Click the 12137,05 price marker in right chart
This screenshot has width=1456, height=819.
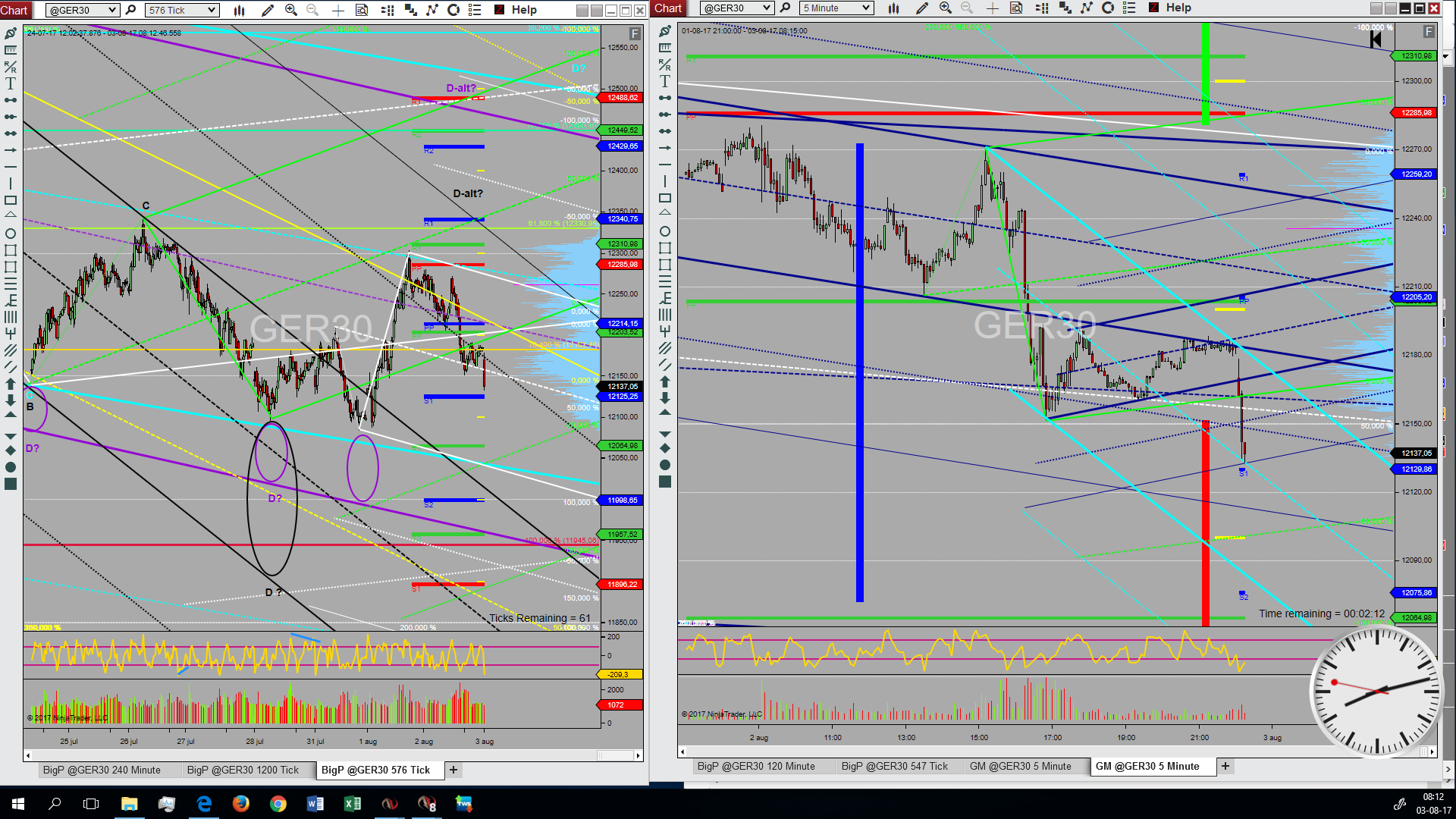(x=1415, y=453)
